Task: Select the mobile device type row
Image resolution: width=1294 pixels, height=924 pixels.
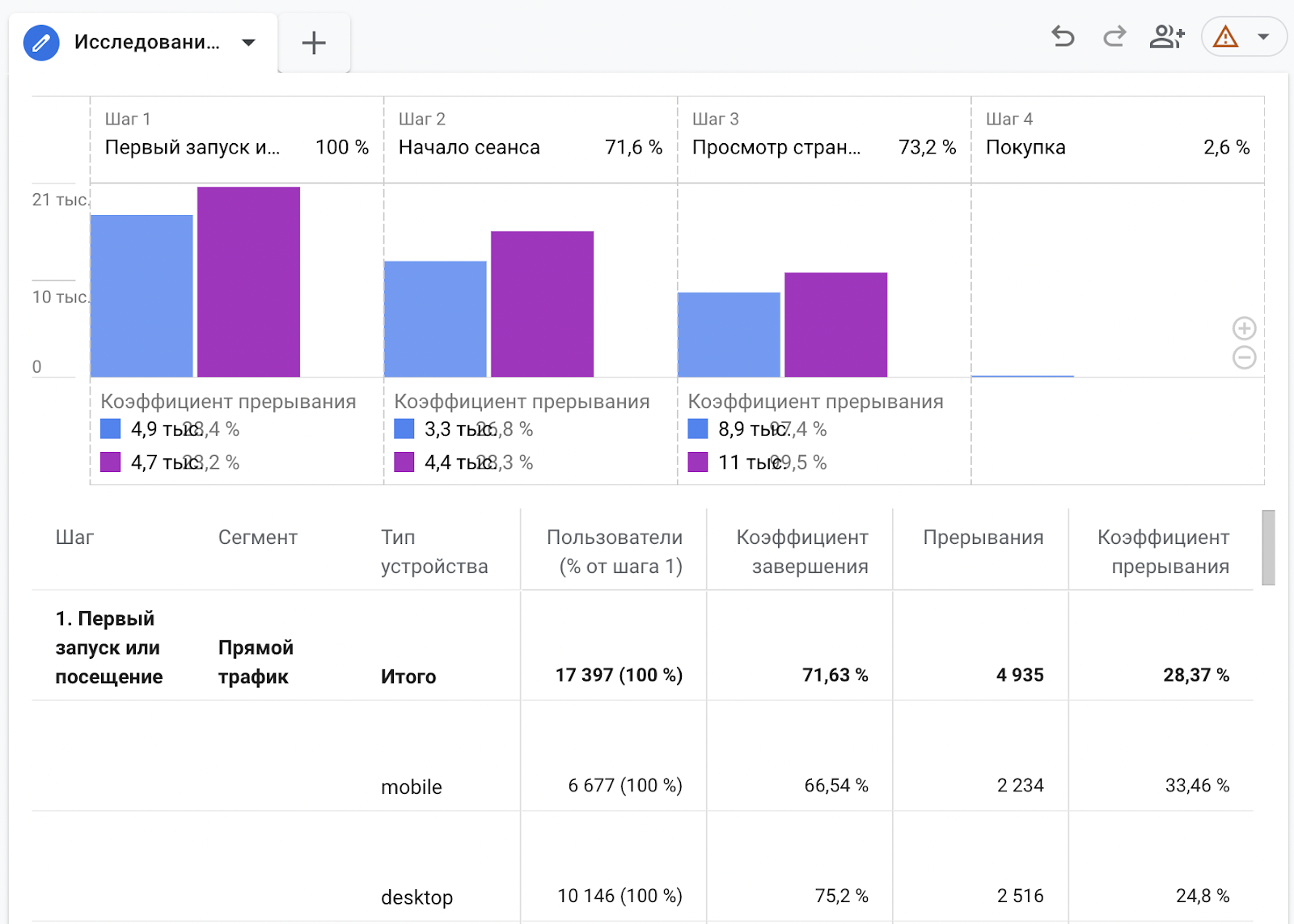Action: click(x=411, y=786)
